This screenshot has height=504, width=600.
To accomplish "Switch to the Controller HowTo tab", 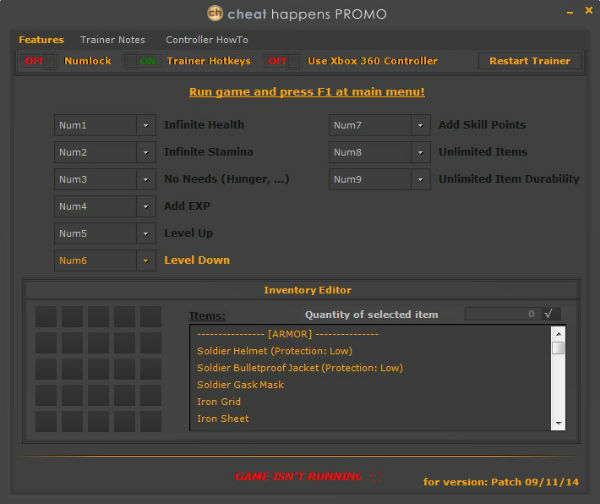I will point(207,40).
